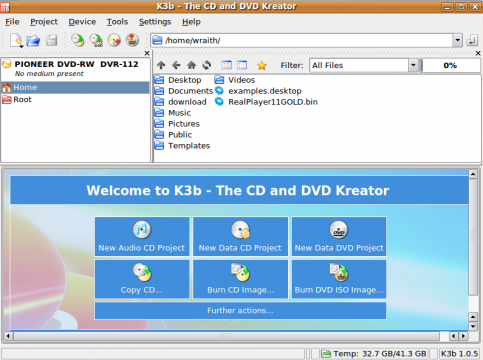Click the New Data CD Project disc icon
The height and width of the screenshot is (360, 483).
(241, 230)
